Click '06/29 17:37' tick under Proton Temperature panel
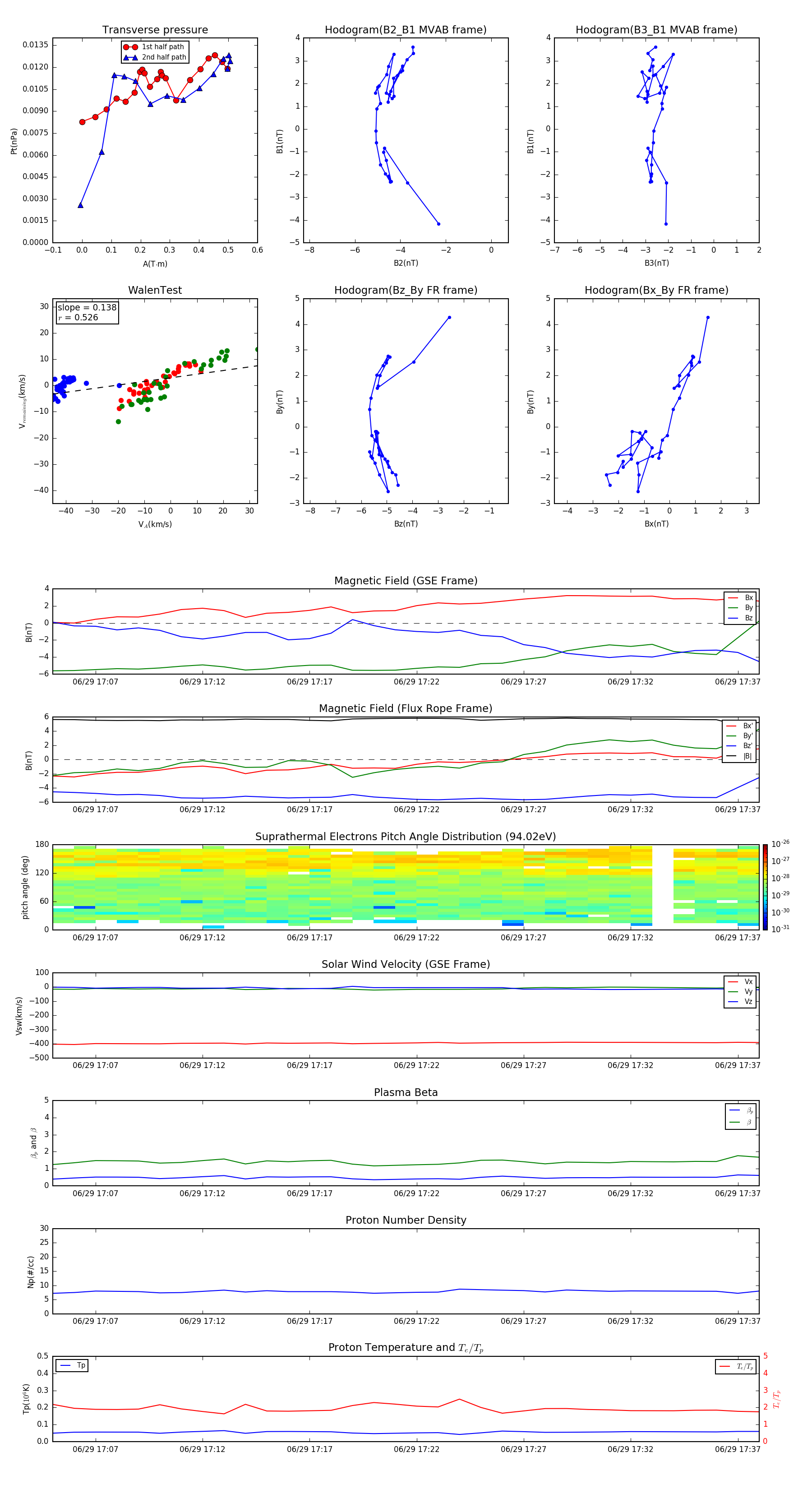The image size is (812, 1489). click(738, 1449)
